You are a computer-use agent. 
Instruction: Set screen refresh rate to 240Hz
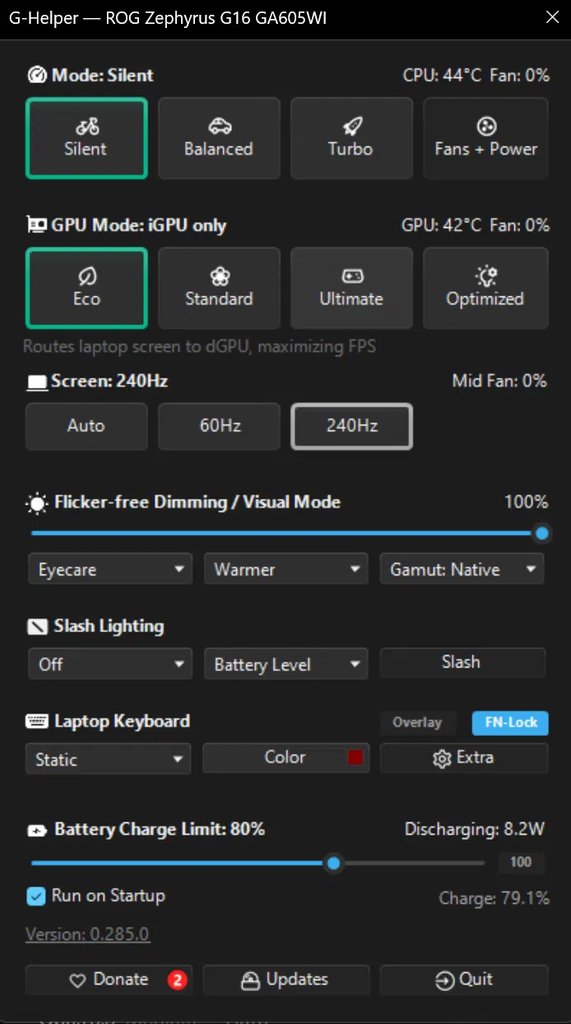(351, 426)
